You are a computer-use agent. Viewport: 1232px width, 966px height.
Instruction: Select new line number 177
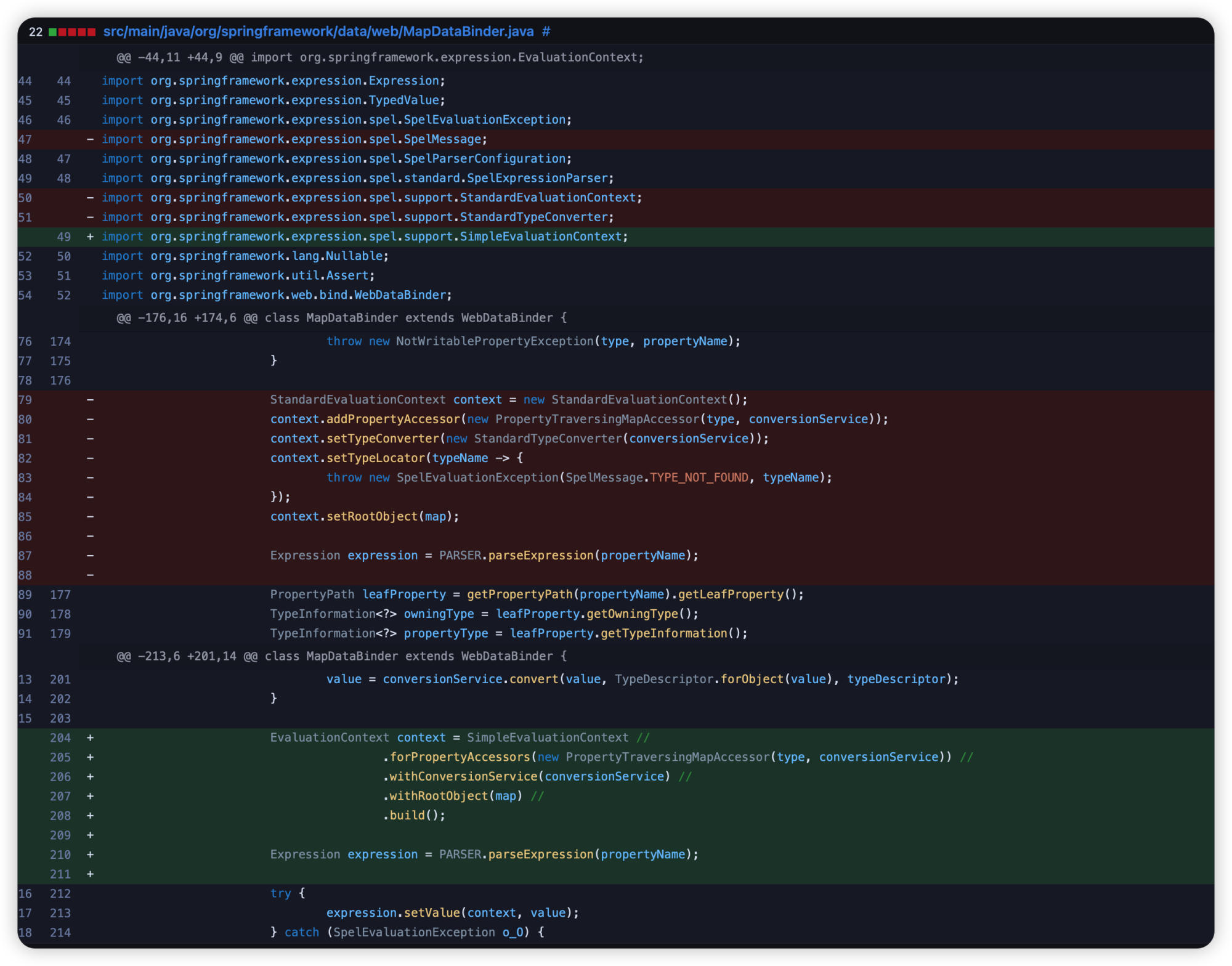tap(60, 595)
